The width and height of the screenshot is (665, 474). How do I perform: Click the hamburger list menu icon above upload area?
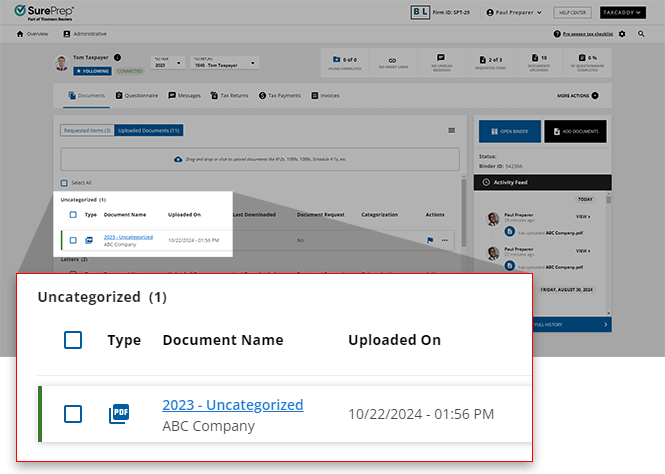coord(451,131)
